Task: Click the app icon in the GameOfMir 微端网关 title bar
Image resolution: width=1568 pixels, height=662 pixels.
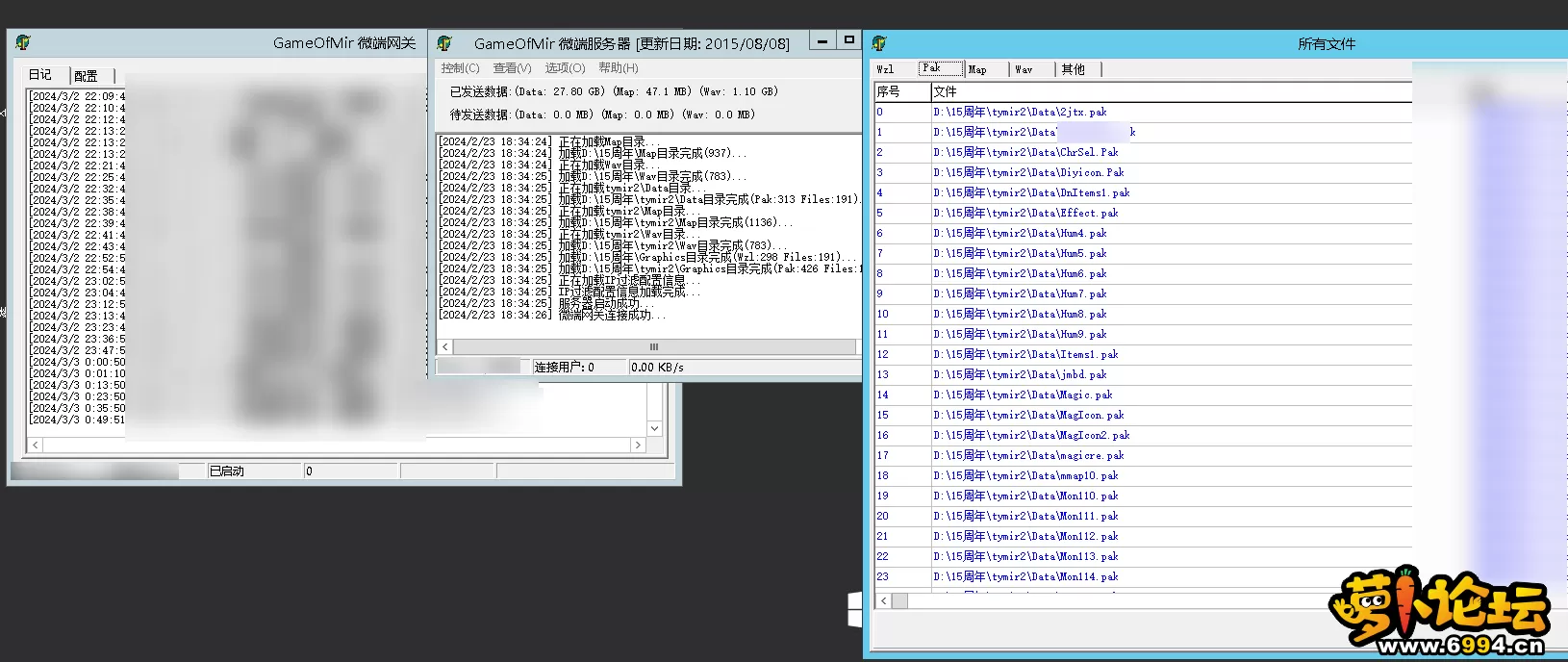Action: pos(23,42)
